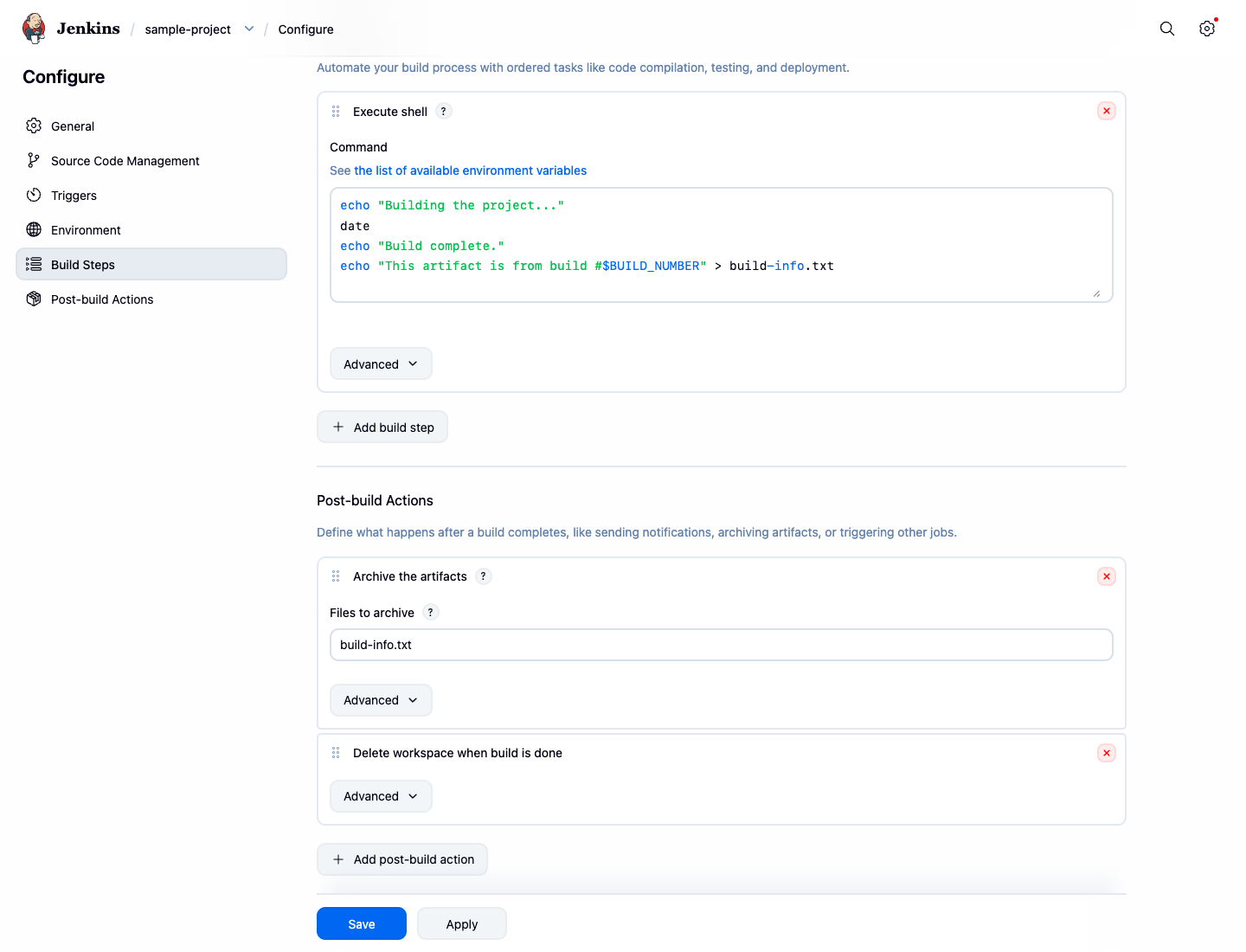Click the plus icon on Add build step
This screenshot has width=1246, height=952.
[x=338, y=427]
